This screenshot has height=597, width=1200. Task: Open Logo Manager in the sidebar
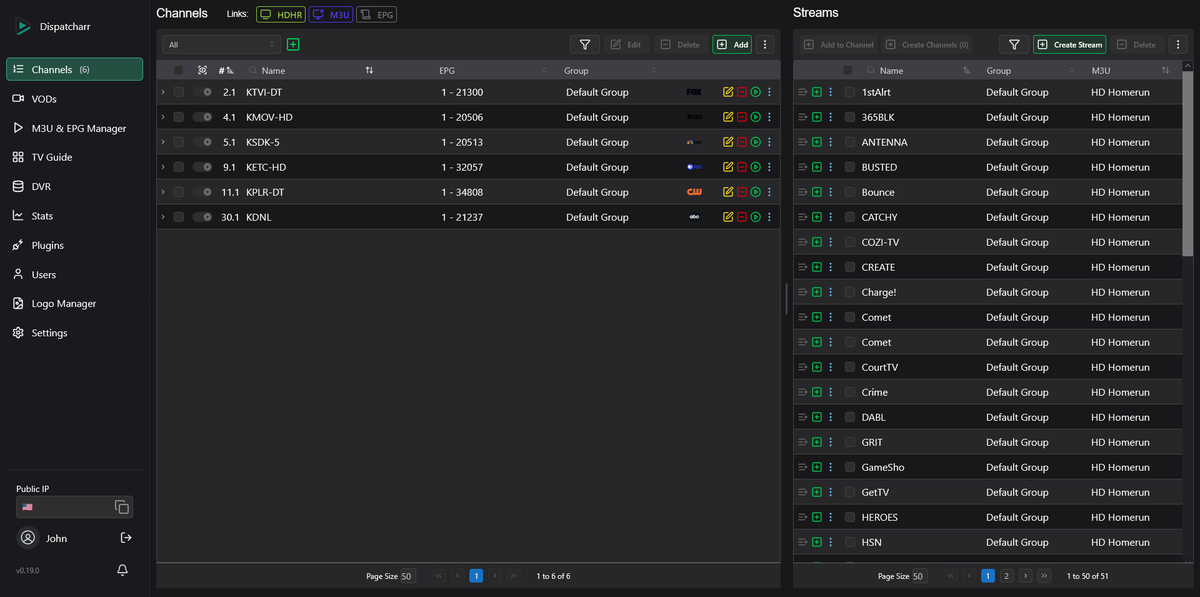tap(74, 303)
